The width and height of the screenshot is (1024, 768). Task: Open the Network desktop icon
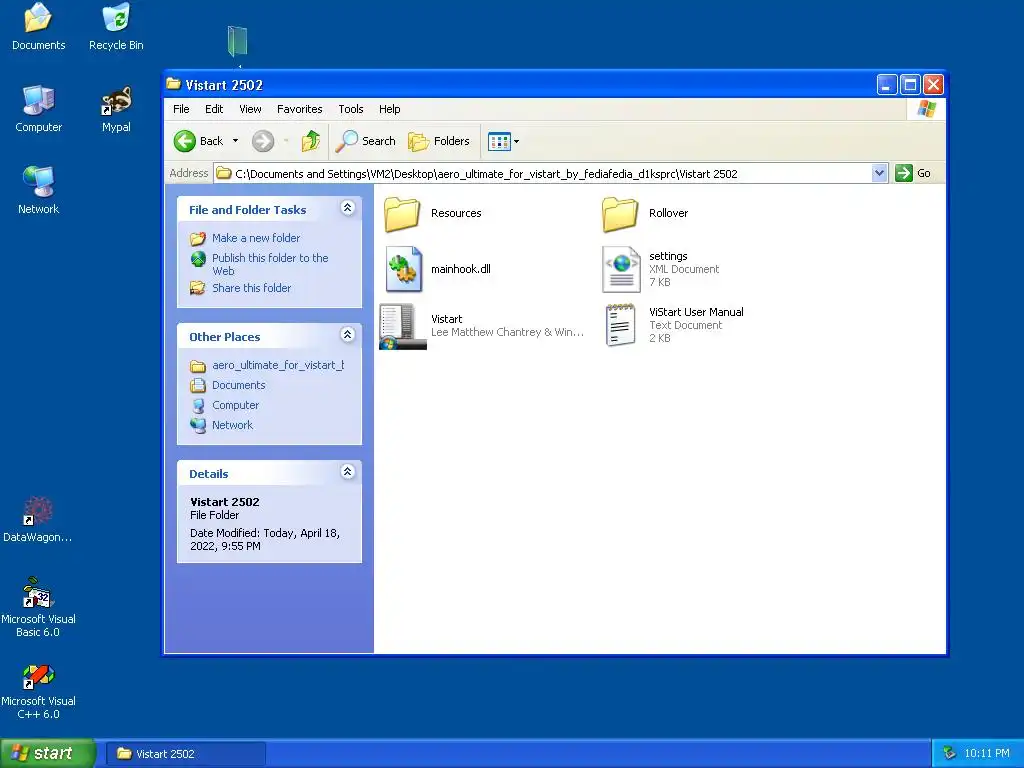point(39,191)
